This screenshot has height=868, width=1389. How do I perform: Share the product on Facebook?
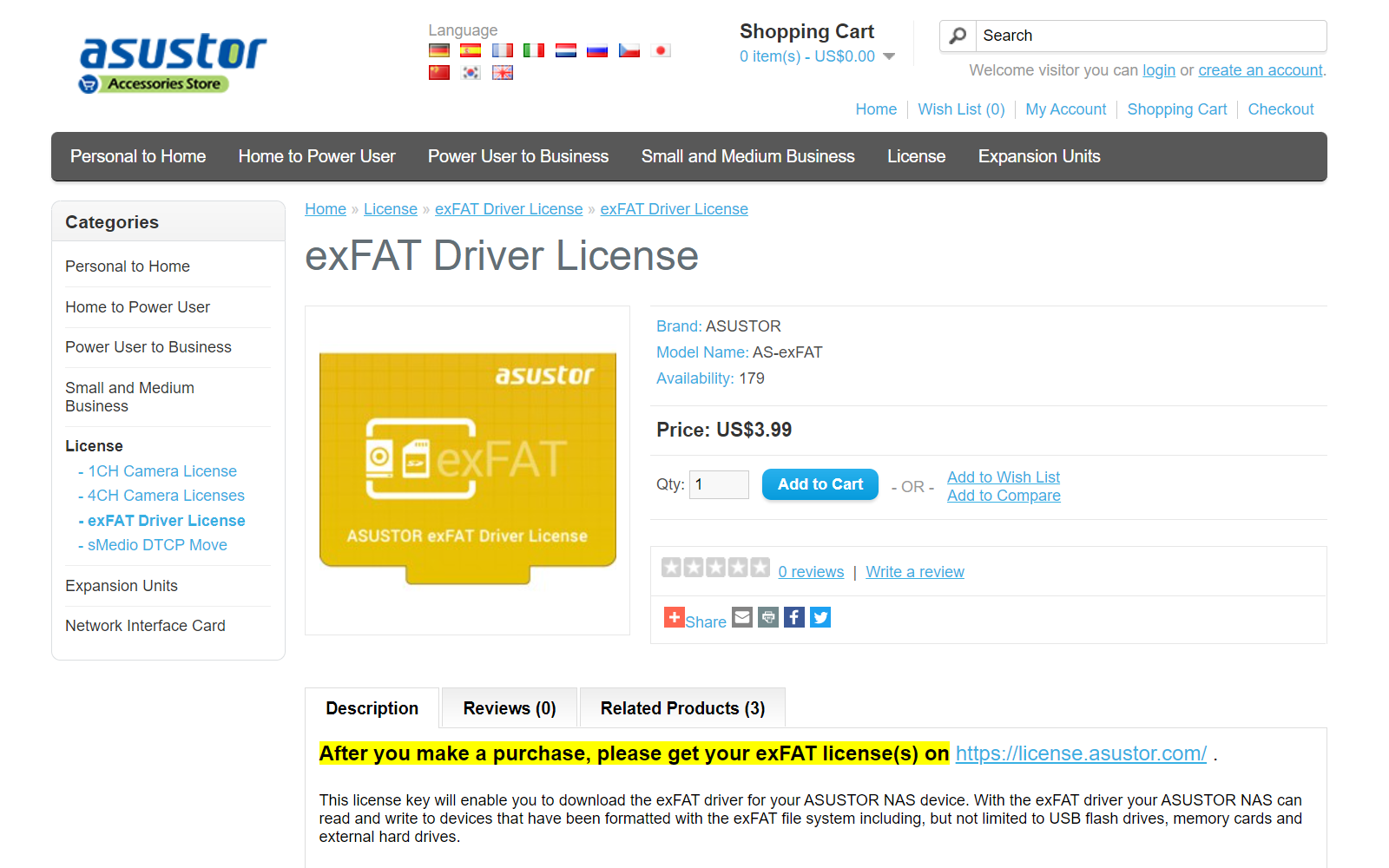794,617
